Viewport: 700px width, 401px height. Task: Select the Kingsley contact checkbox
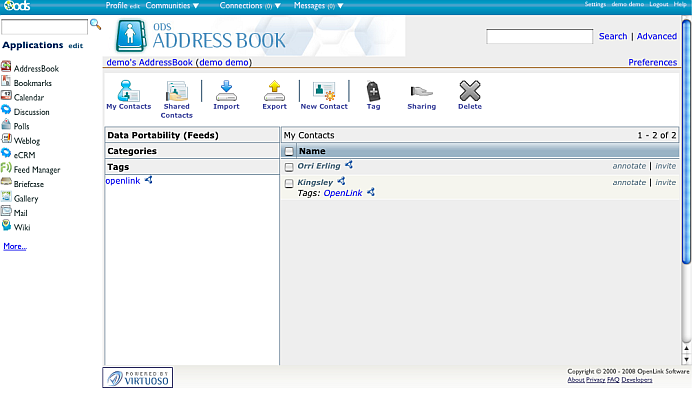coord(289,183)
